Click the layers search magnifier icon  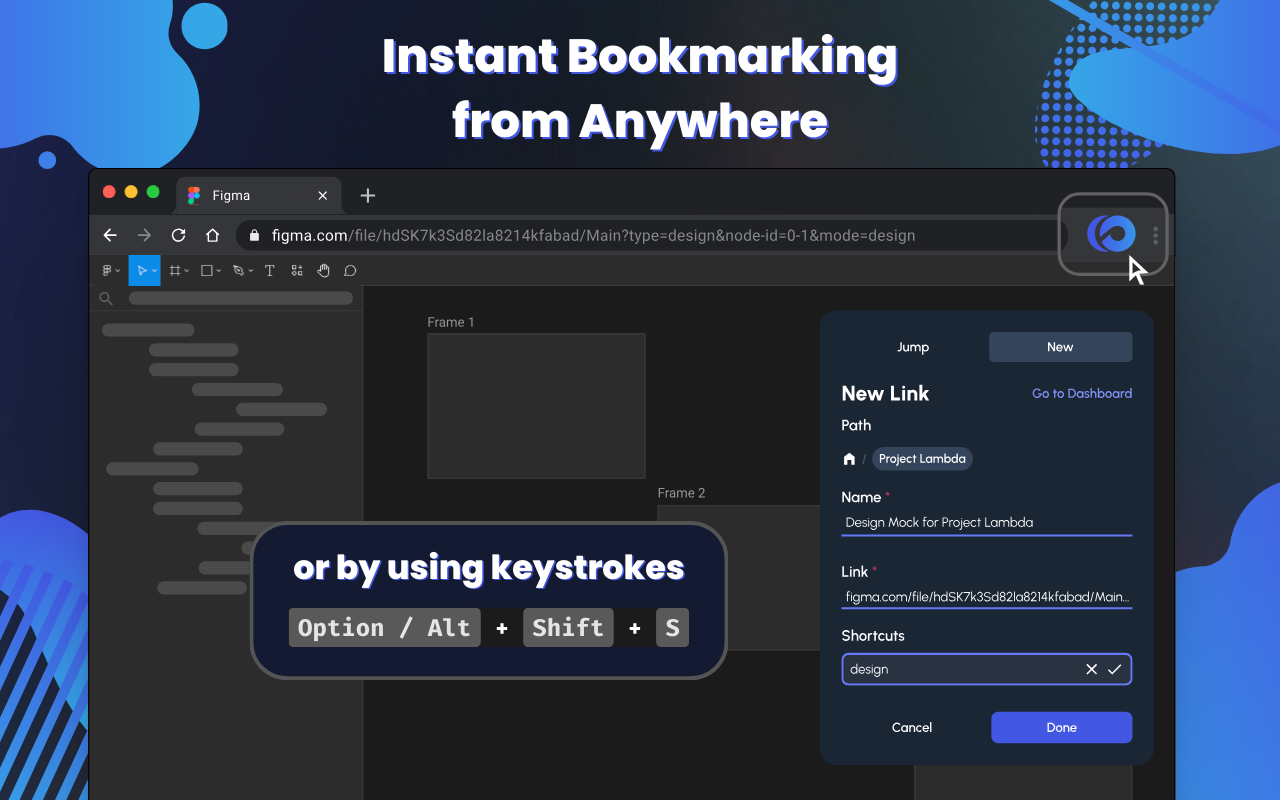point(106,298)
